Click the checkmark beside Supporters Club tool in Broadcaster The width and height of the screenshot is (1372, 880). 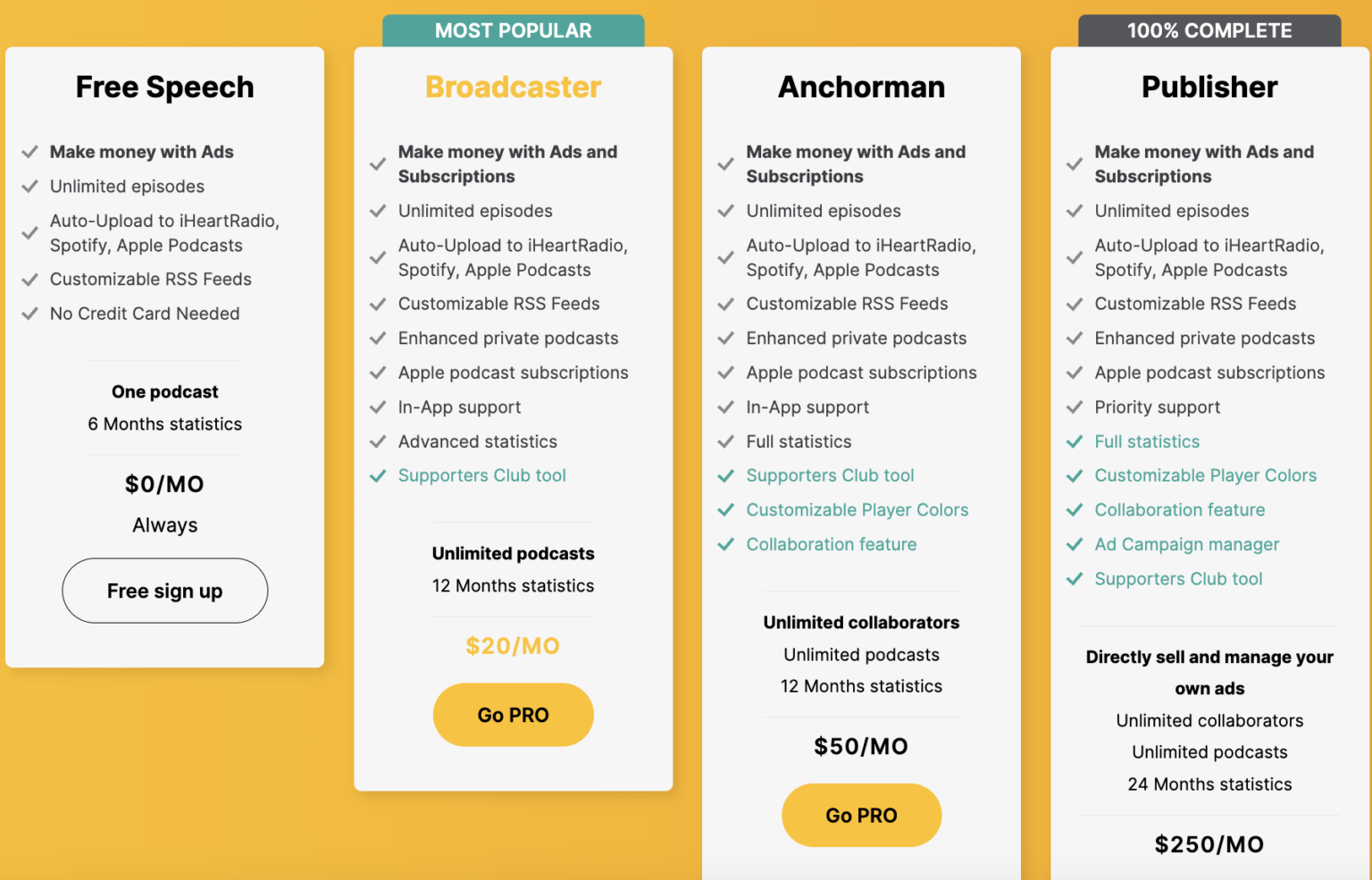[x=376, y=475]
